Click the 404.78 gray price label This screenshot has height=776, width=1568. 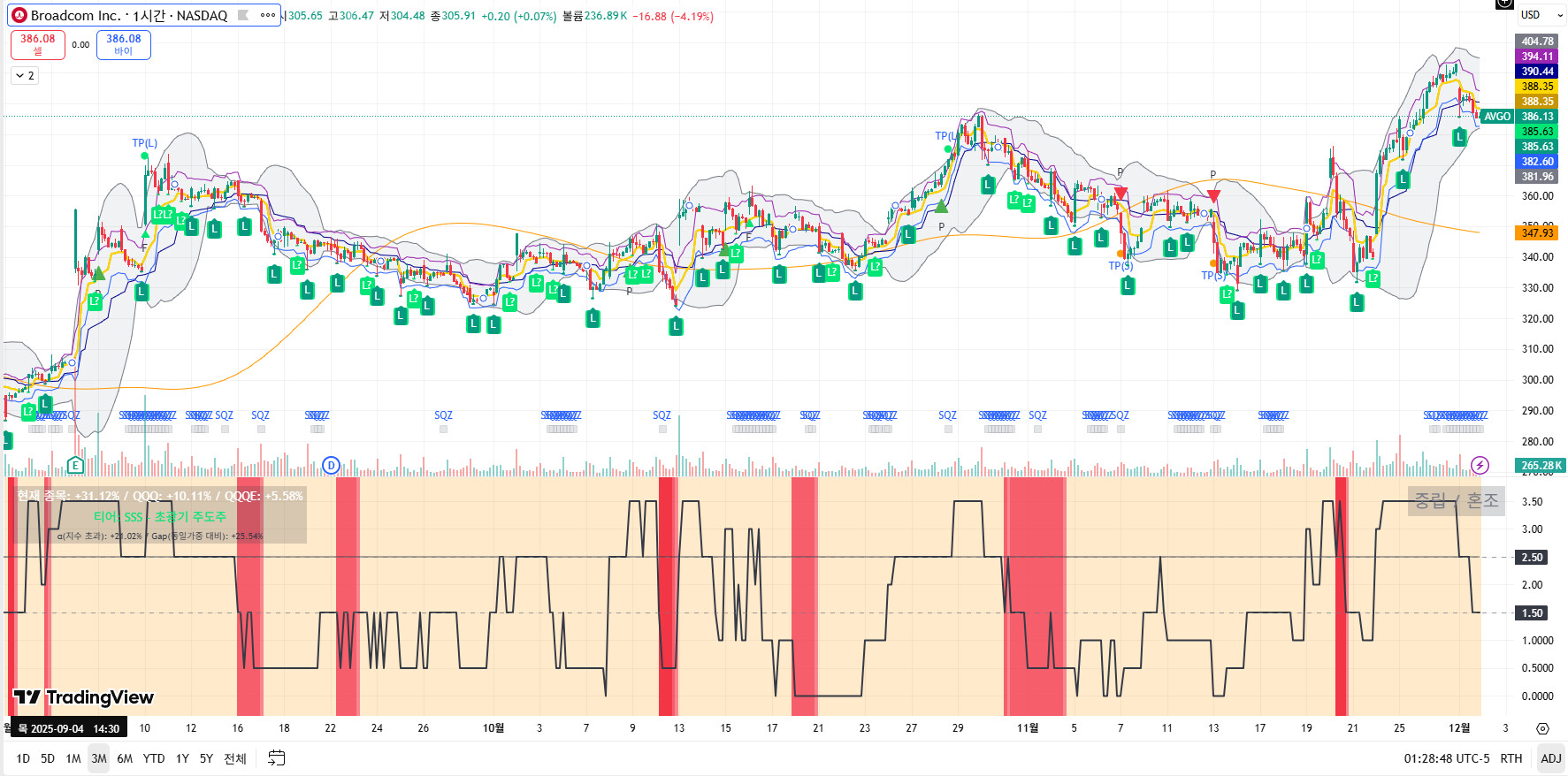pyautogui.click(x=1538, y=42)
